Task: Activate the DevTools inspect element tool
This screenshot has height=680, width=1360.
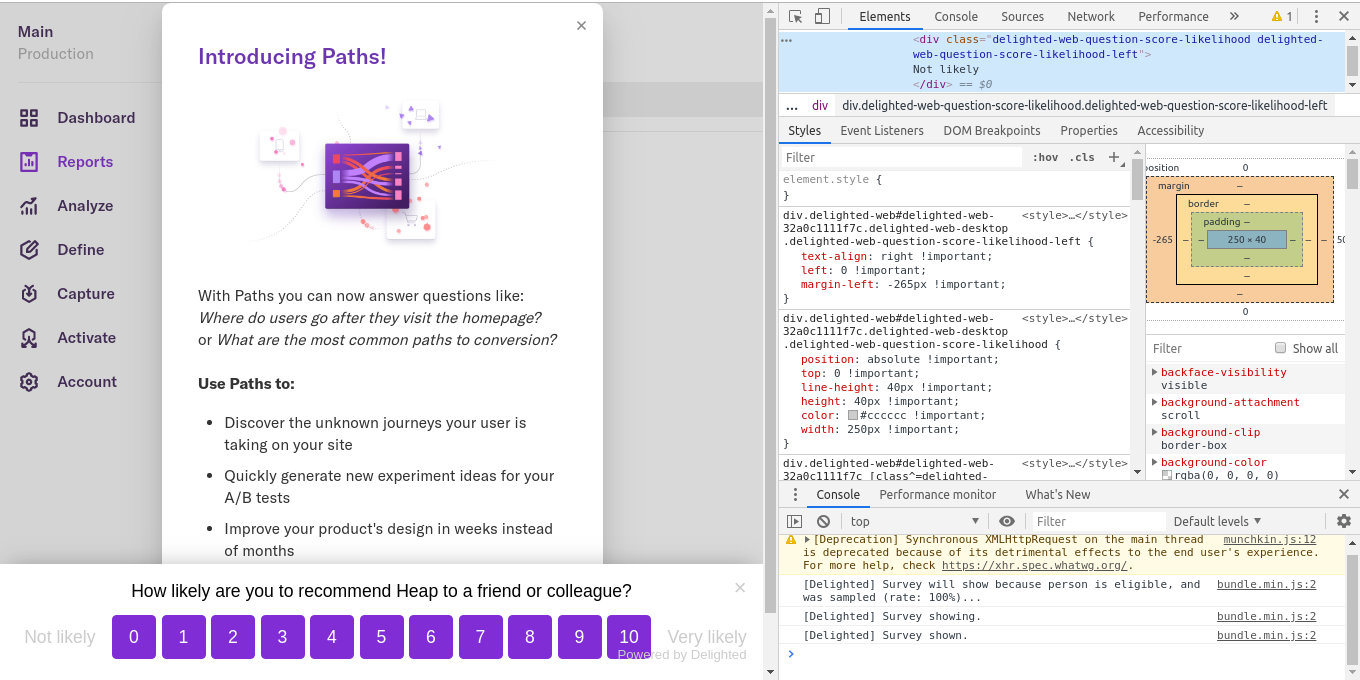Action: click(795, 16)
